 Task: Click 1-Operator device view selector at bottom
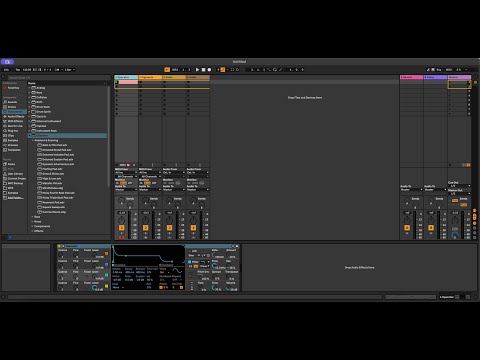[x=447, y=297]
